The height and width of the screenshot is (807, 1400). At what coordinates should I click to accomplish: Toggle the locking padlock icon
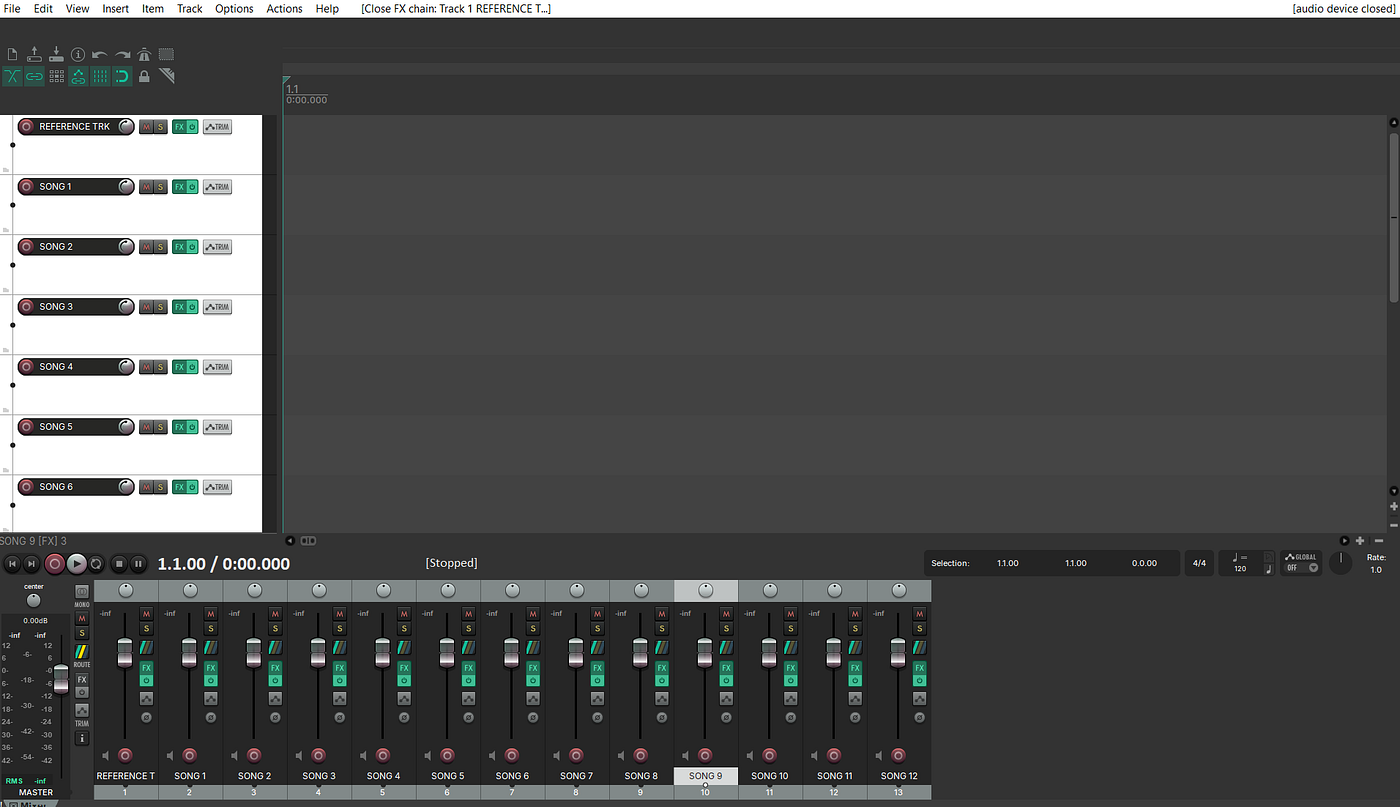(144, 76)
